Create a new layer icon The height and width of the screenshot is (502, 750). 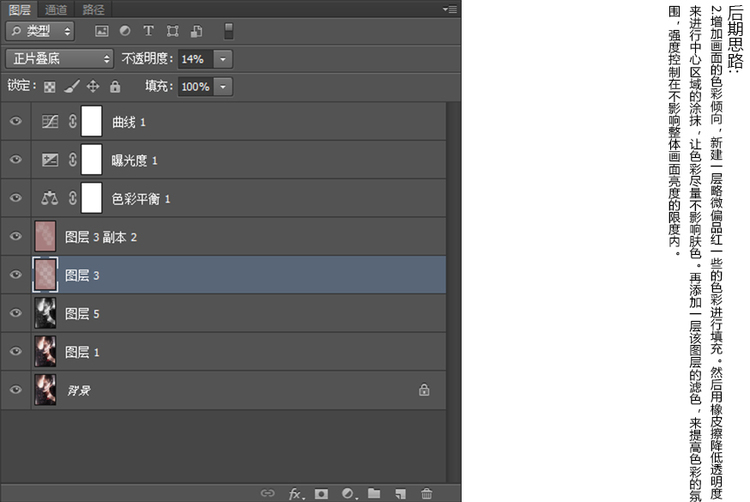coord(400,493)
